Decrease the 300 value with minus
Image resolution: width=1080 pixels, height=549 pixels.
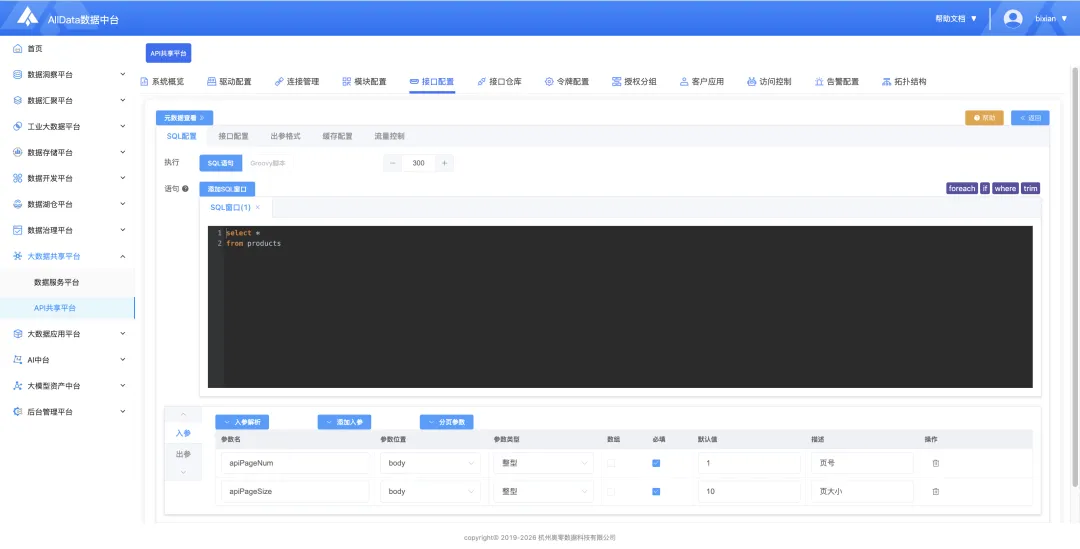point(393,163)
